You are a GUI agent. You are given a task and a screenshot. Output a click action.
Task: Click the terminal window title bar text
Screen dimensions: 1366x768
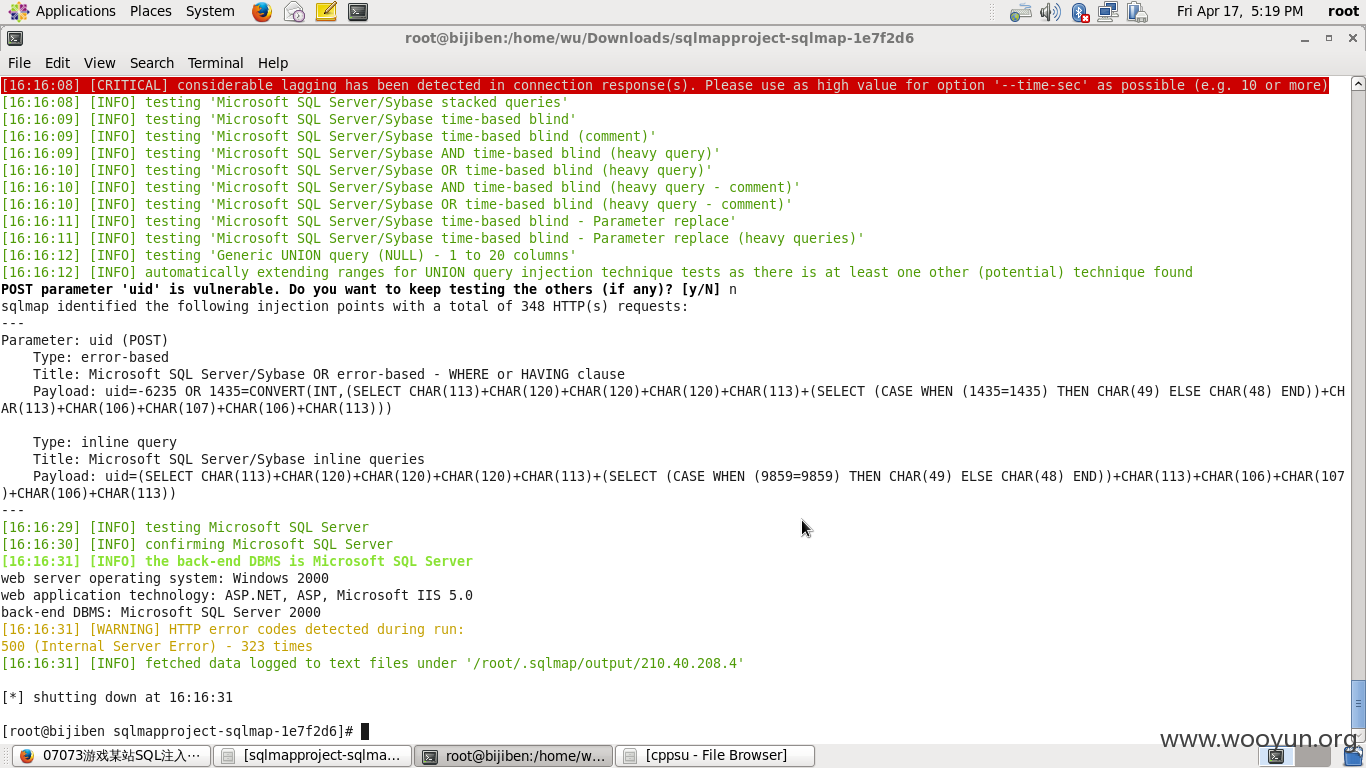pos(659,38)
